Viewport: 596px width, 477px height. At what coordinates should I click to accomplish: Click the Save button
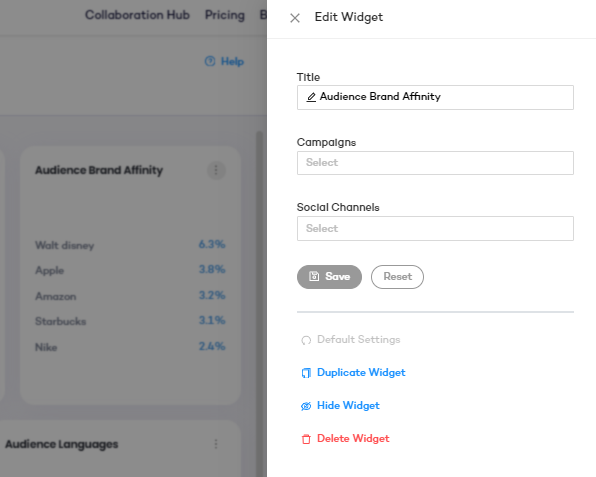(x=329, y=277)
